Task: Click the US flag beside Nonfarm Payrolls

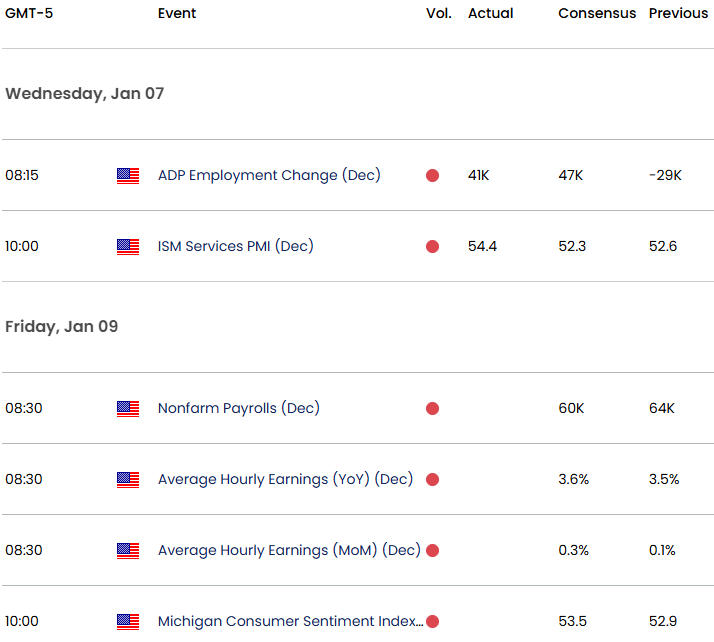Action: click(x=128, y=409)
